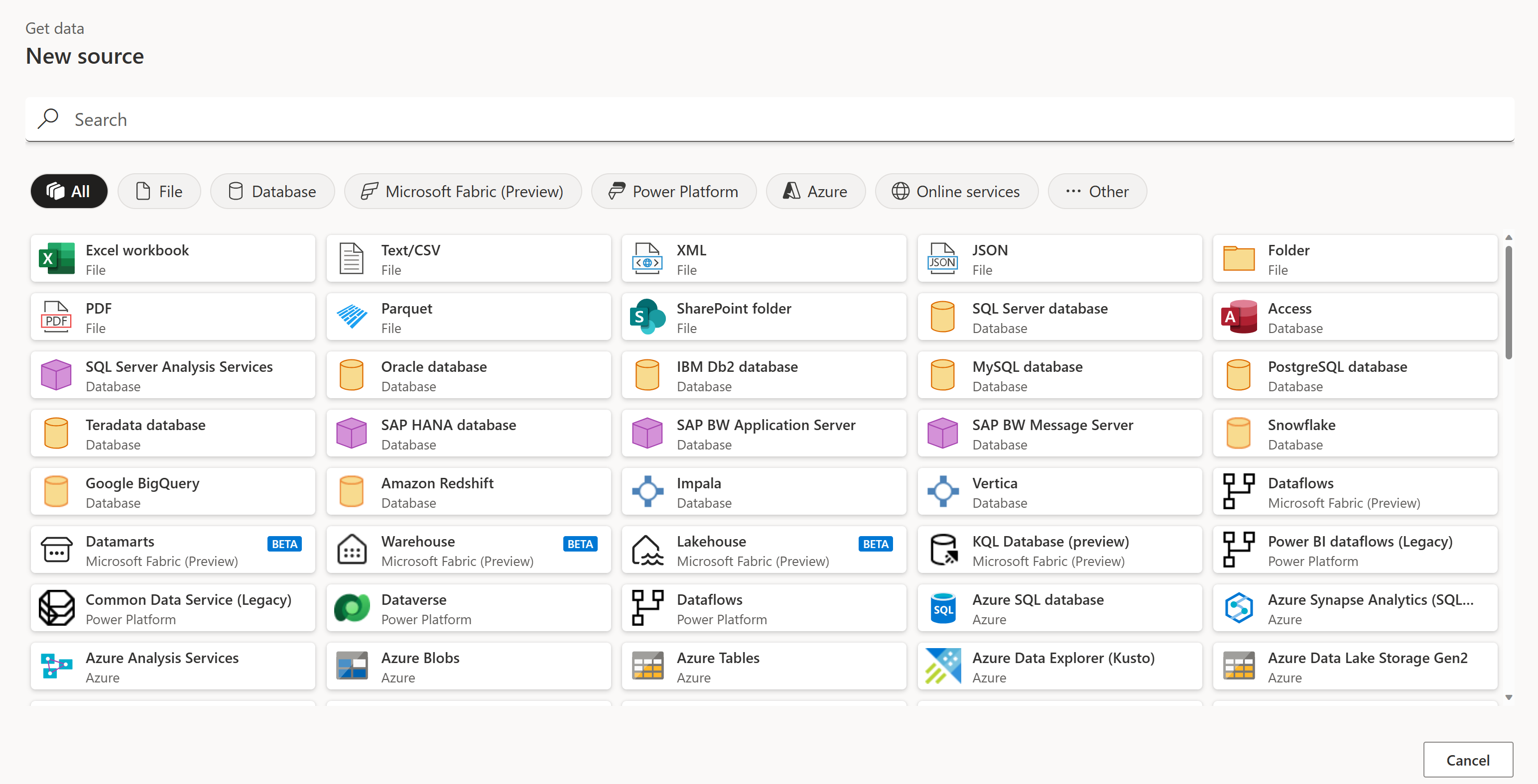The height and width of the screenshot is (784, 1538).
Task: Click into the Search field
Action: pyautogui.click(x=769, y=119)
